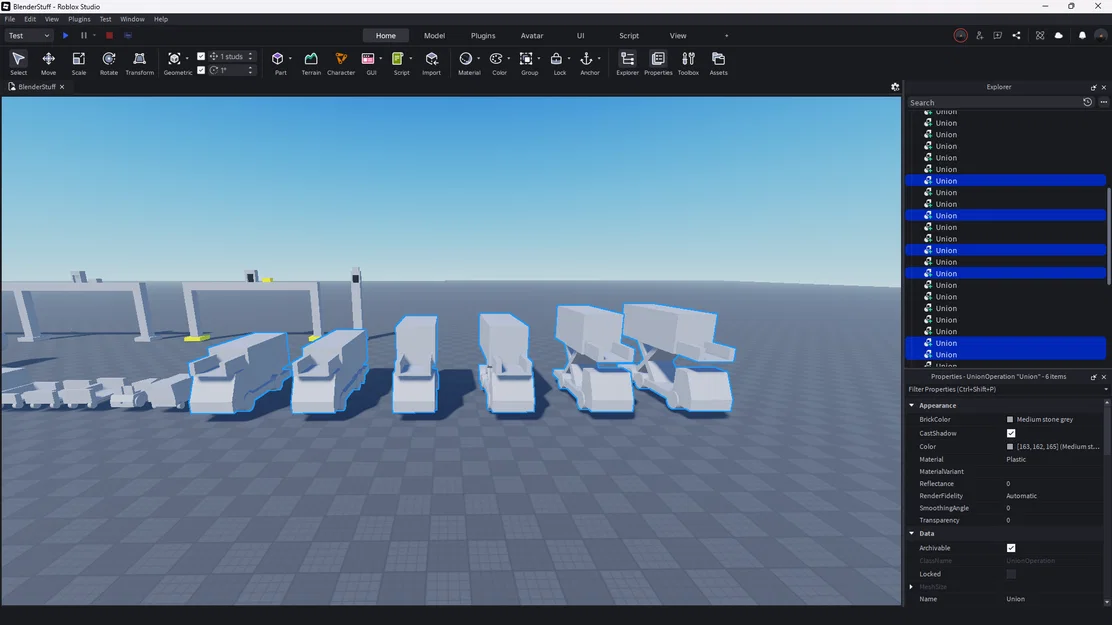Viewport: 1112px width, 625px height.
Task: Toggle the studs move snapping checkbox
Action: pos(201,56)
